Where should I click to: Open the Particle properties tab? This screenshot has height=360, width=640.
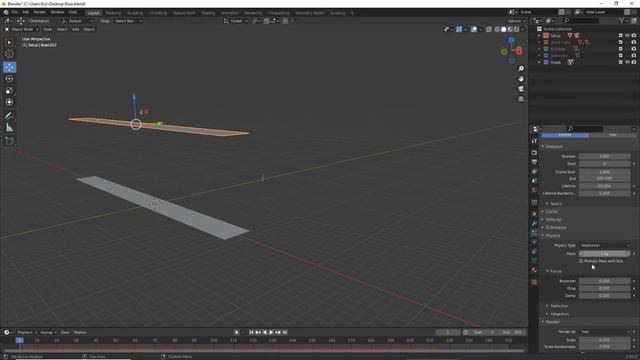pyautogui.click(x=534, y=233)
